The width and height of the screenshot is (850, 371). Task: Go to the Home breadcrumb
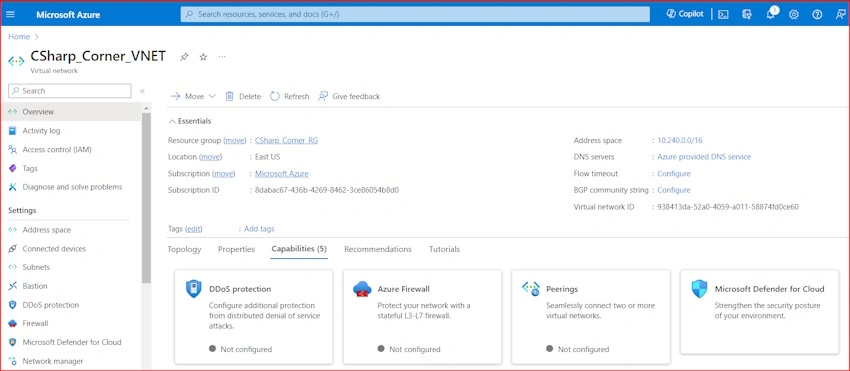click(19, 37)
